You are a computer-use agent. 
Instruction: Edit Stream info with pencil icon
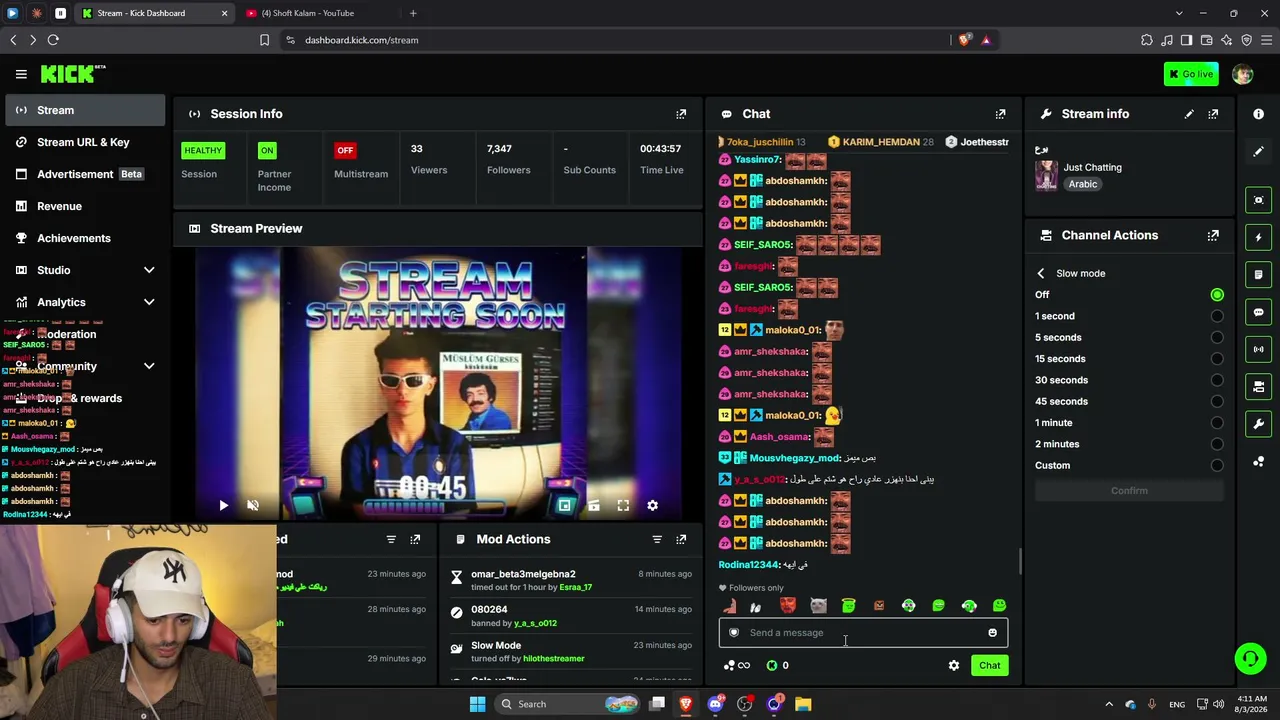[x=1189, y=114]
